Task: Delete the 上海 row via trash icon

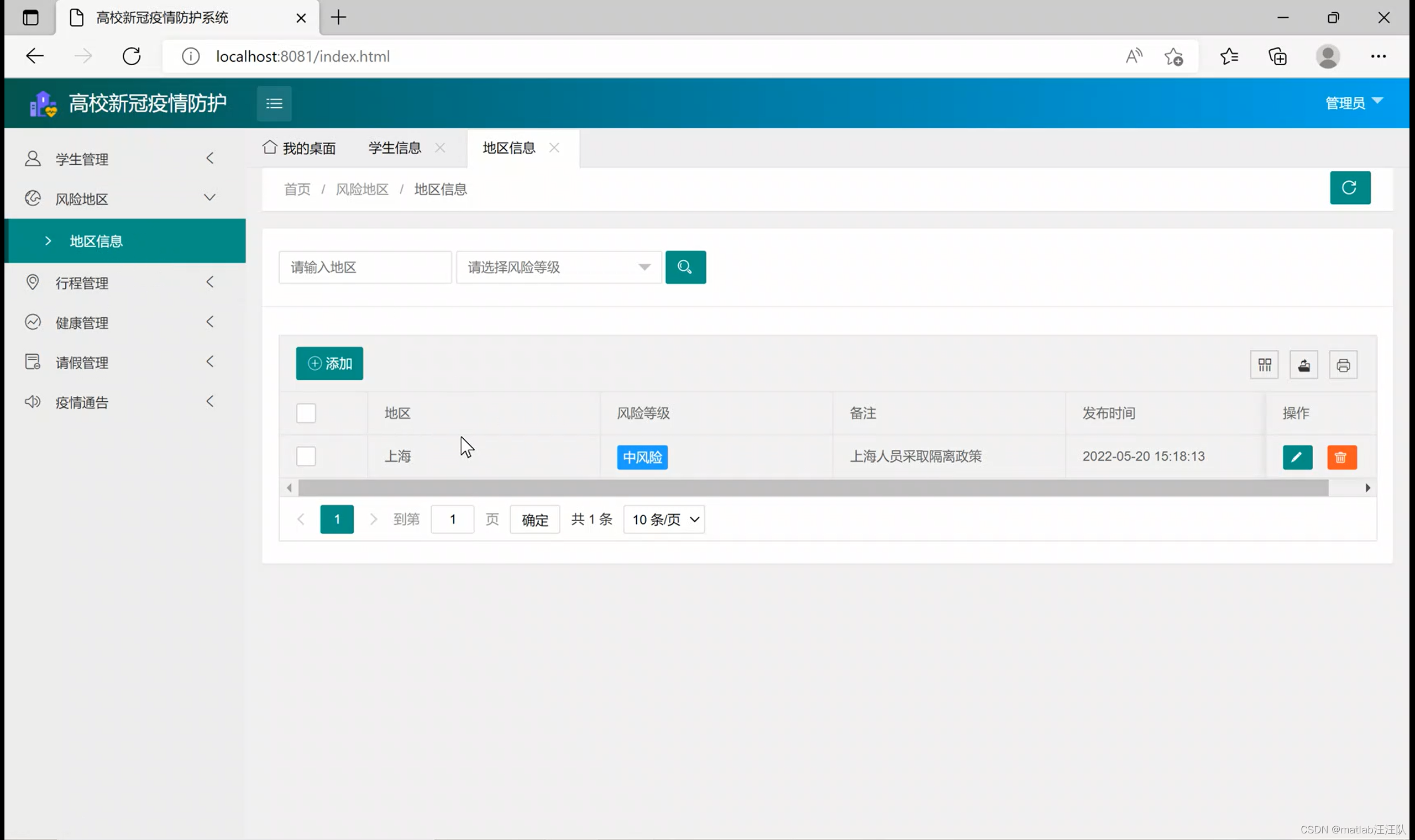Action: click(1341, 458)
